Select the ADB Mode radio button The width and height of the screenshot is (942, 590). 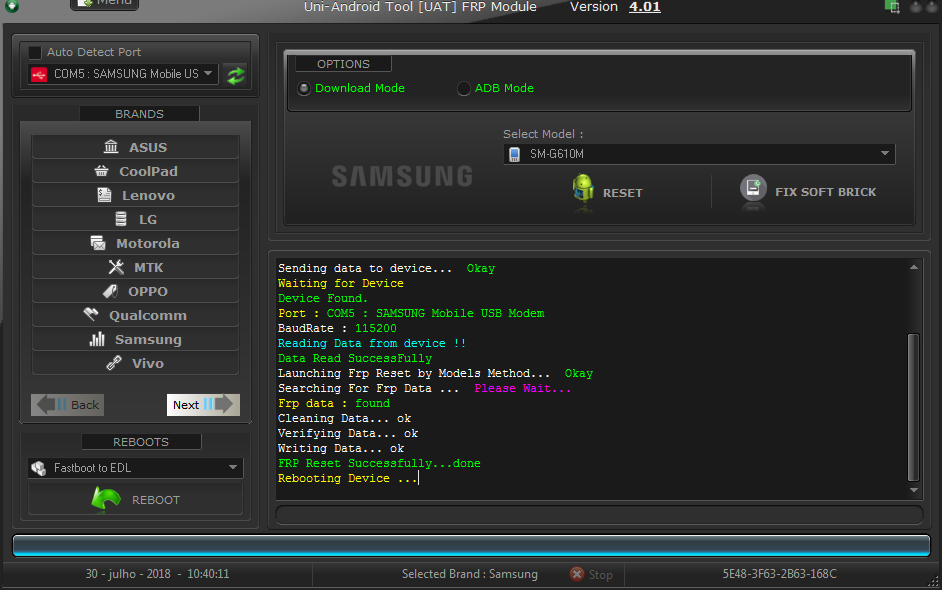coord(463,88)
